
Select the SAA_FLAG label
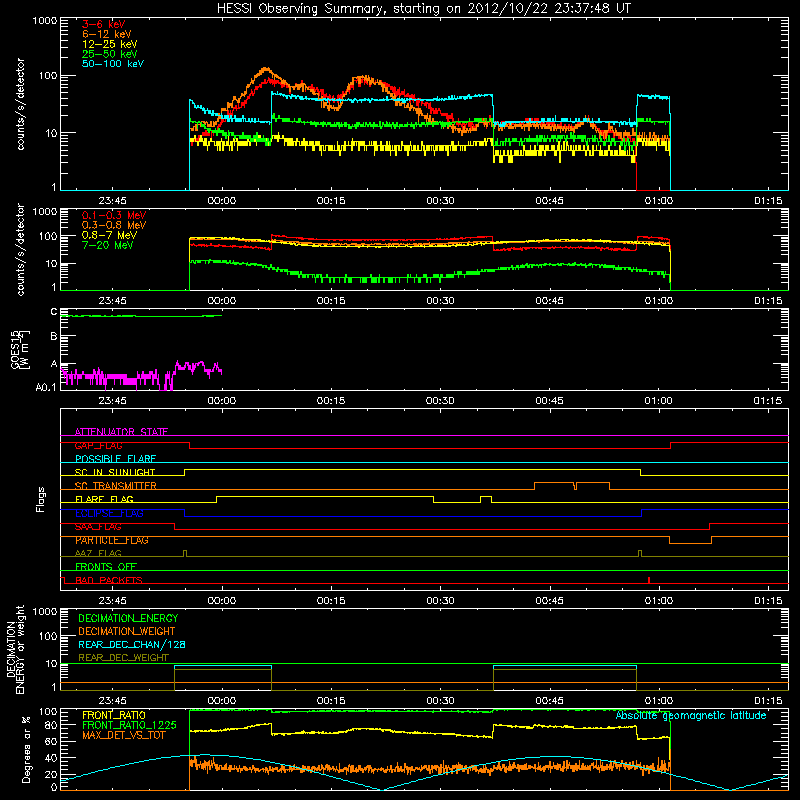click(98, 527)
